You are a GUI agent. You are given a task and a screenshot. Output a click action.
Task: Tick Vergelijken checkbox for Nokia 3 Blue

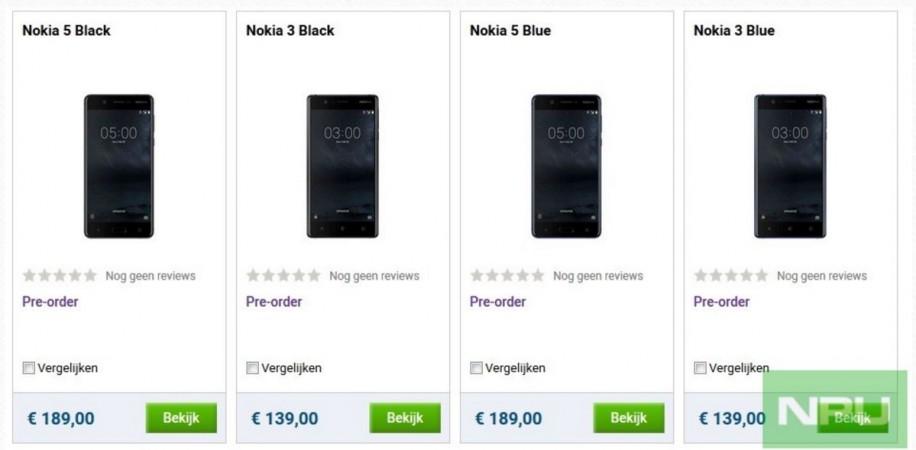tap(700, 368)
